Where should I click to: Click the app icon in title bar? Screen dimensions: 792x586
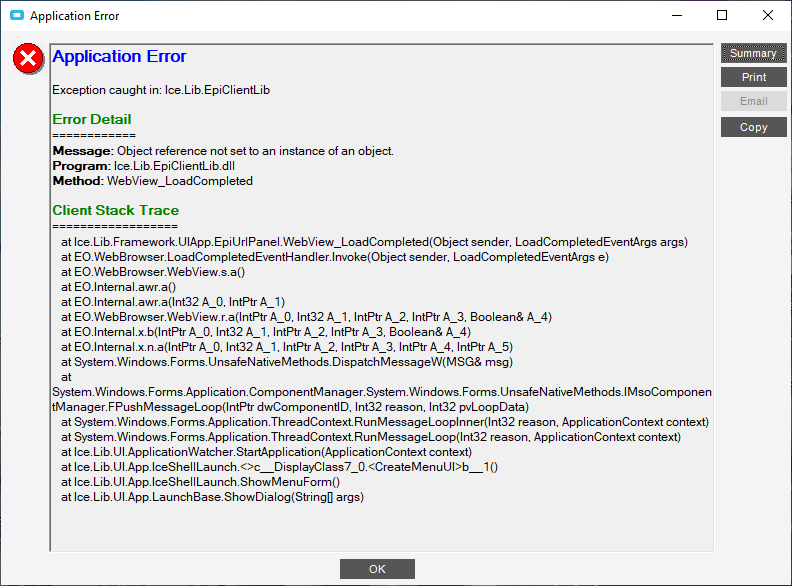(17, 16)
